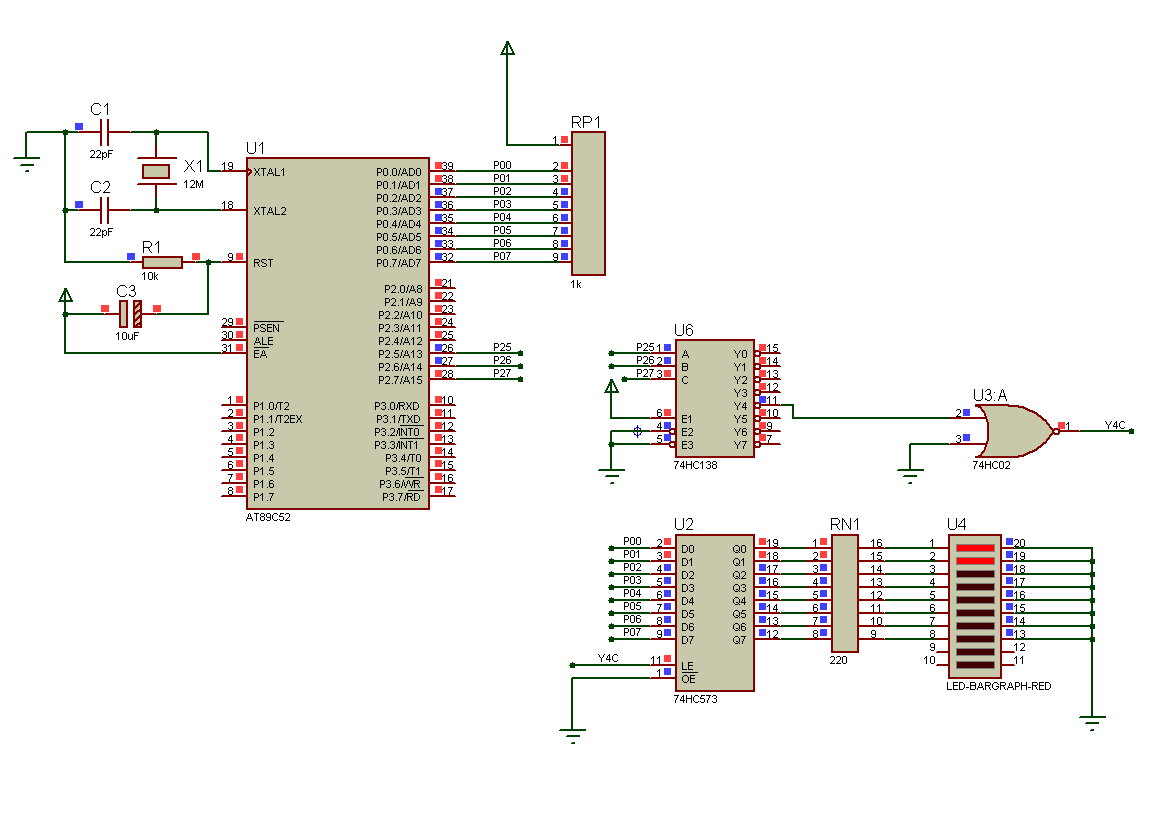The width and height of the screenshot is (1172, 818).
Task: Click the Y4C label at U2 LE pin
Action: pyautogui.click(x=608, y=658)
